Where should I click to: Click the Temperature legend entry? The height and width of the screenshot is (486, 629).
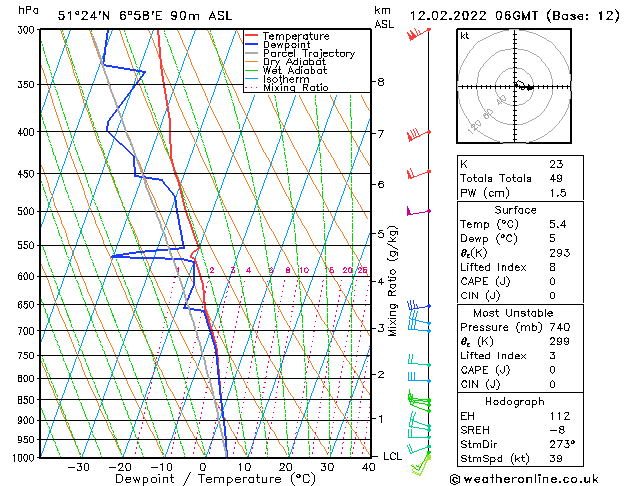point(287,36)
